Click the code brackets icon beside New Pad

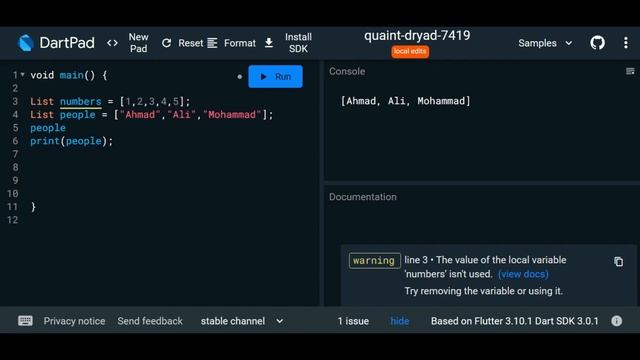[x=112, y=43]
